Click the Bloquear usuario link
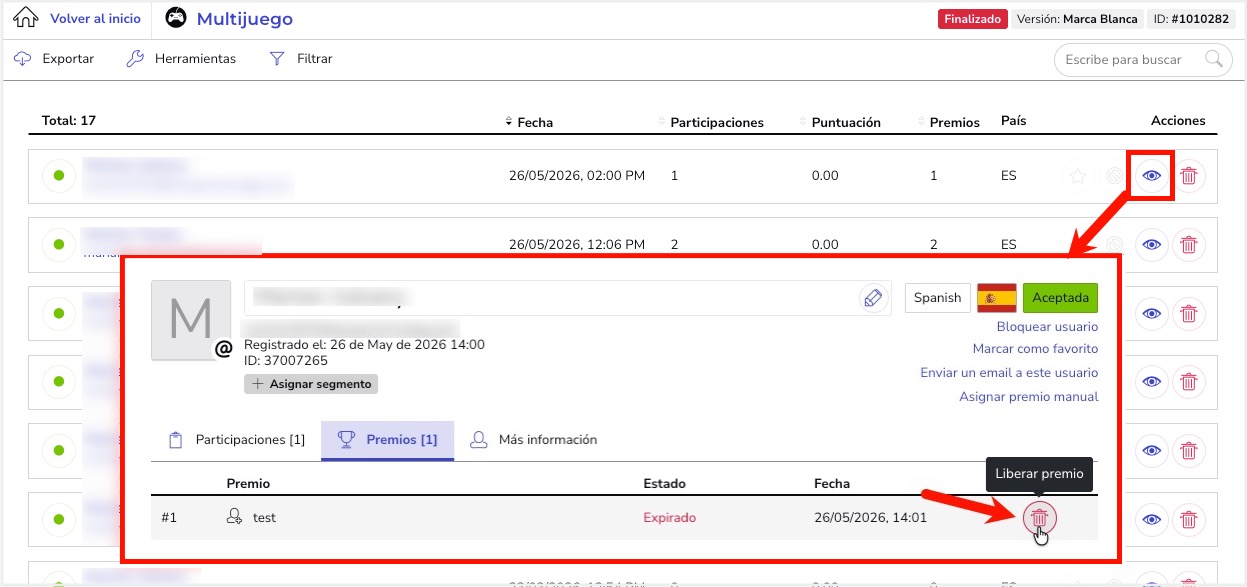The height and width of the screenshot is (587, 1247). coord(1047,327)
